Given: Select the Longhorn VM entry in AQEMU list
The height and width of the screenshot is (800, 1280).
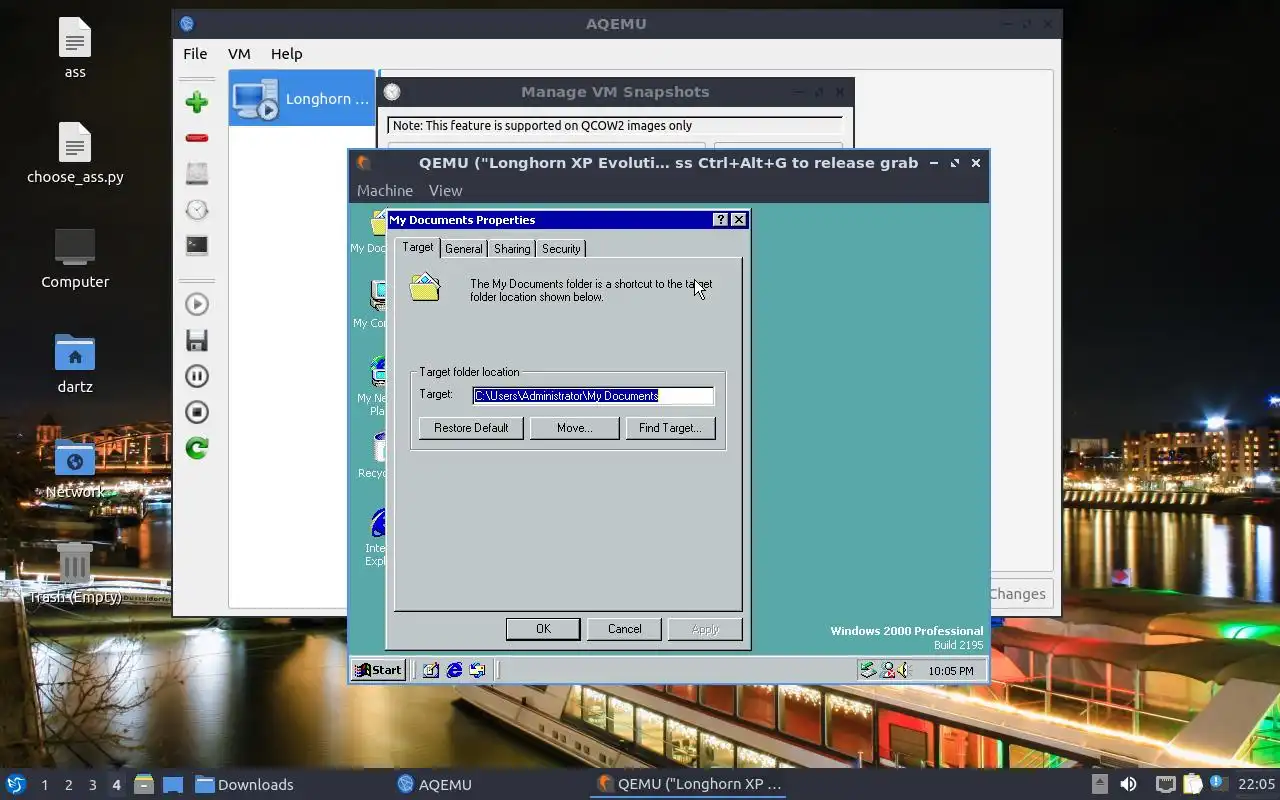Looking at the screenshot, I should pos(302,98).
